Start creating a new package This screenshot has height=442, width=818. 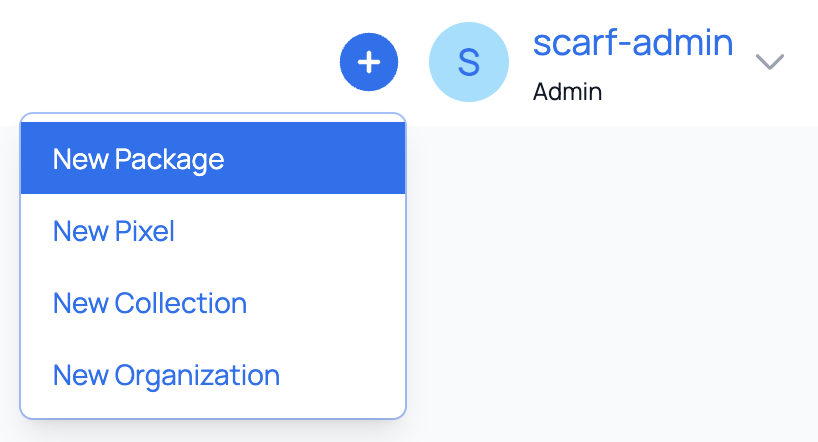pos(138,159)
